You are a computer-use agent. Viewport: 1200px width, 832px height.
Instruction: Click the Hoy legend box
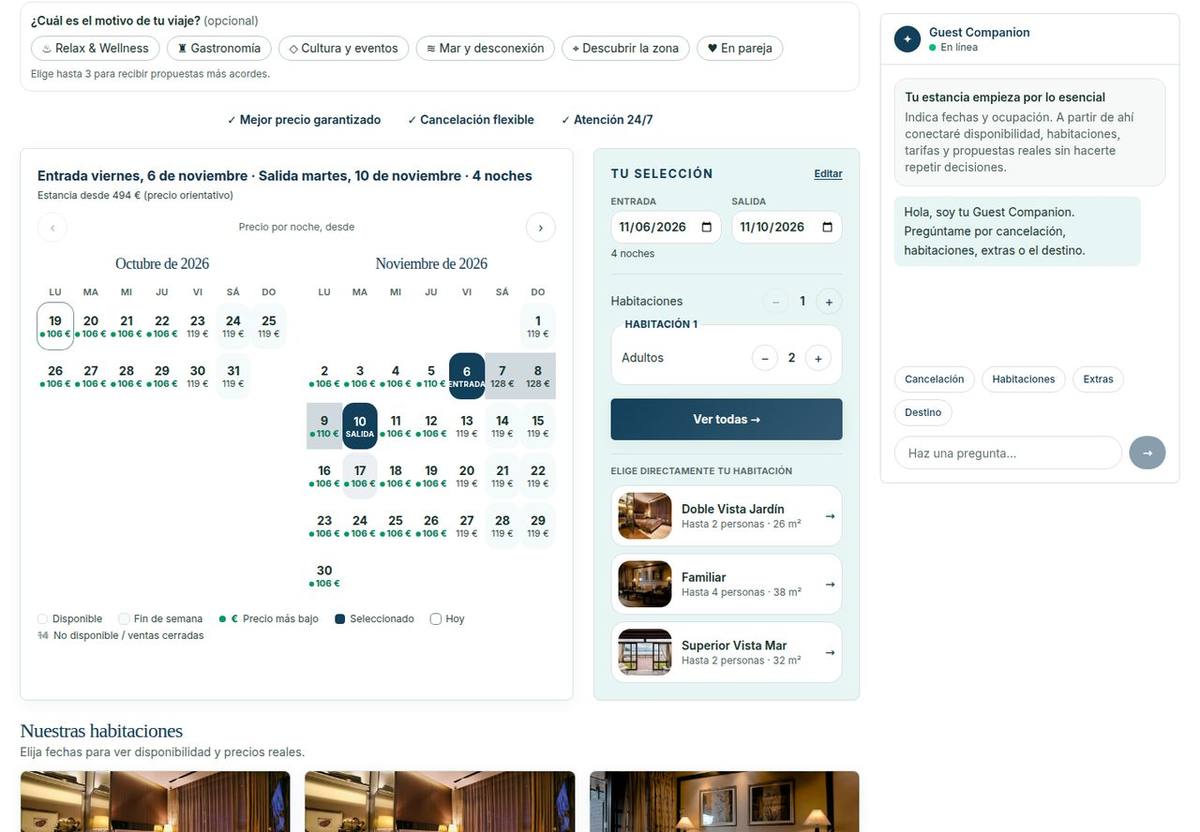(436, 619)
